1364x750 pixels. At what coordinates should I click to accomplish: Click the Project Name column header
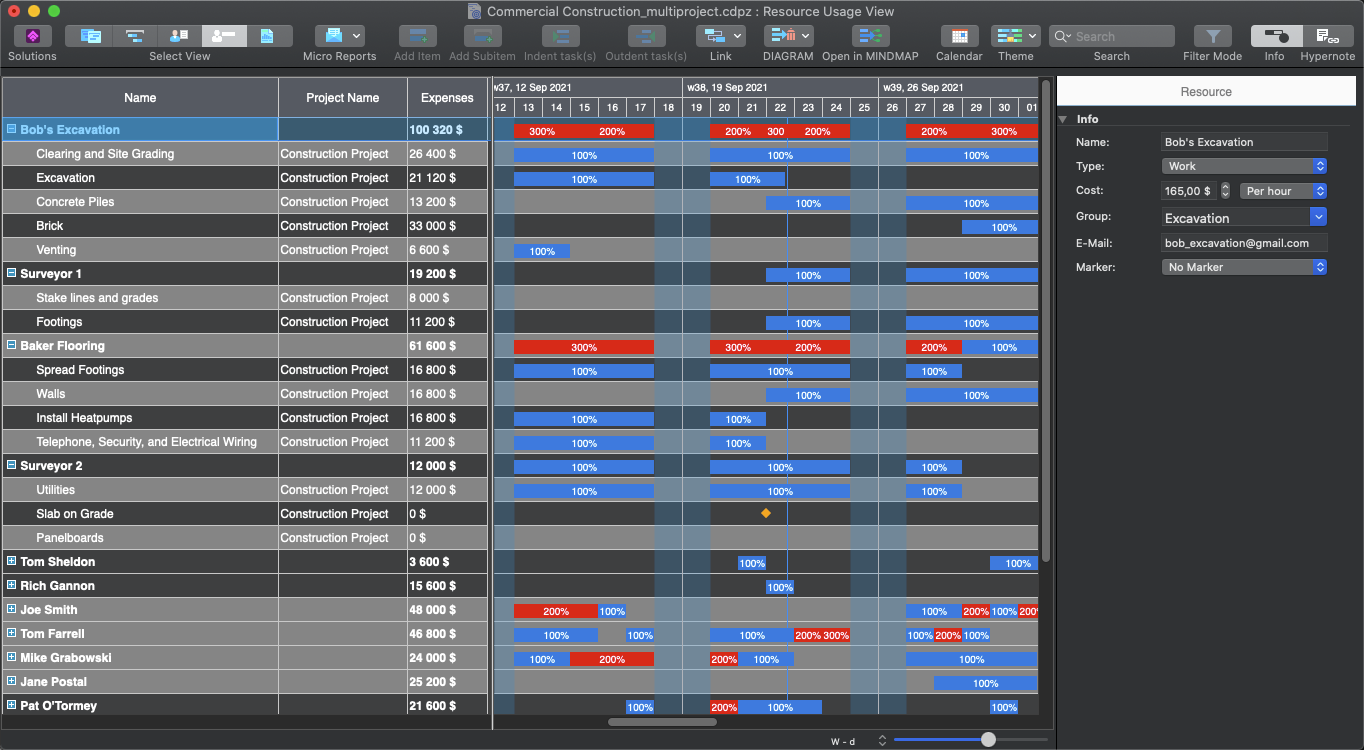coord(343,98)
